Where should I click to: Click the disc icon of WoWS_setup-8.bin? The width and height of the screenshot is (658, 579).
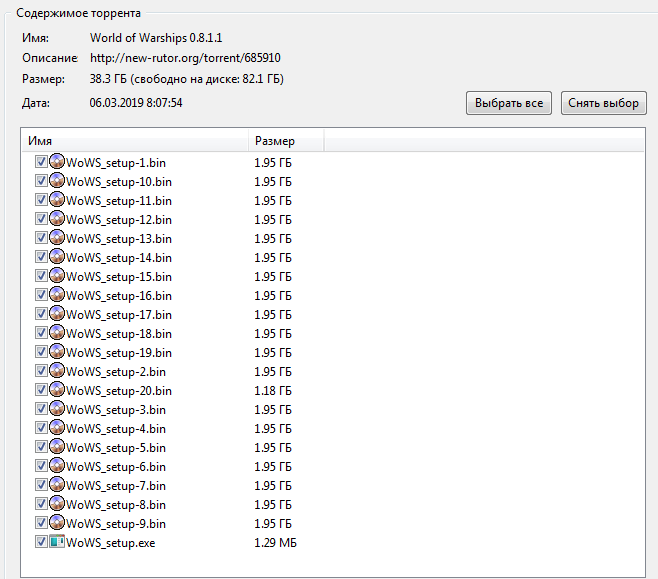(x=57, y=503)
